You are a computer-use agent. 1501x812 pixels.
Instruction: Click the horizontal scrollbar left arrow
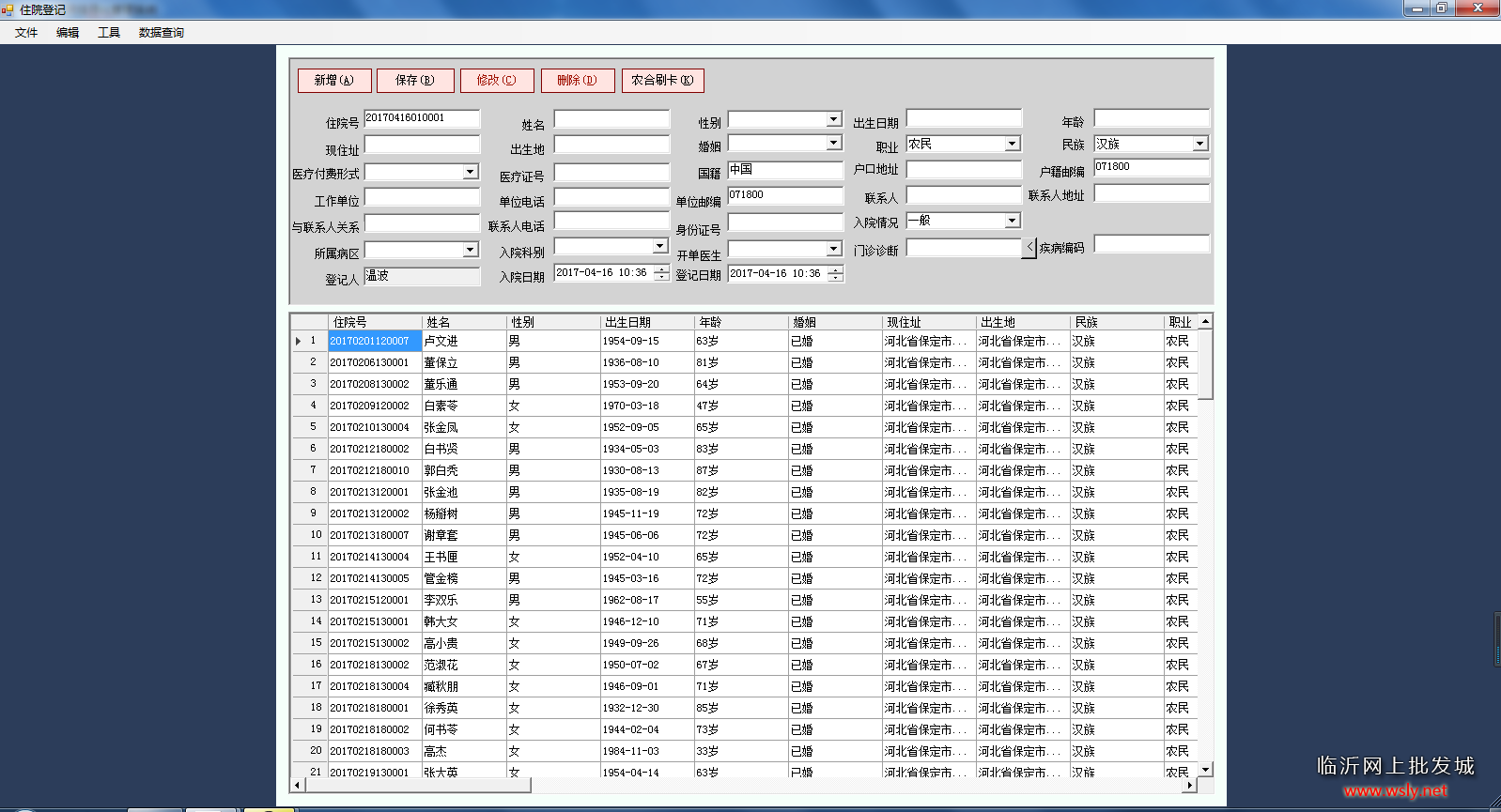(x=299, y=785)
